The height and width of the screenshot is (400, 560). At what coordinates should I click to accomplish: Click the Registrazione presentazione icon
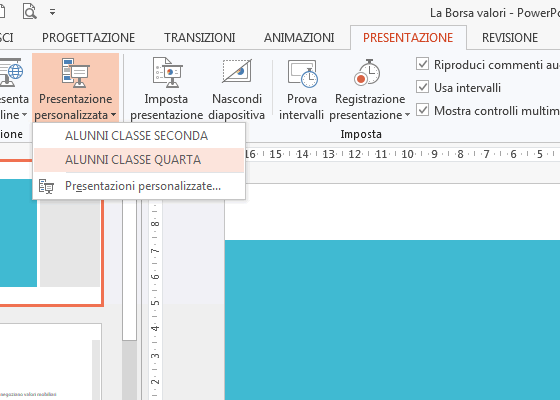(367, 72)
